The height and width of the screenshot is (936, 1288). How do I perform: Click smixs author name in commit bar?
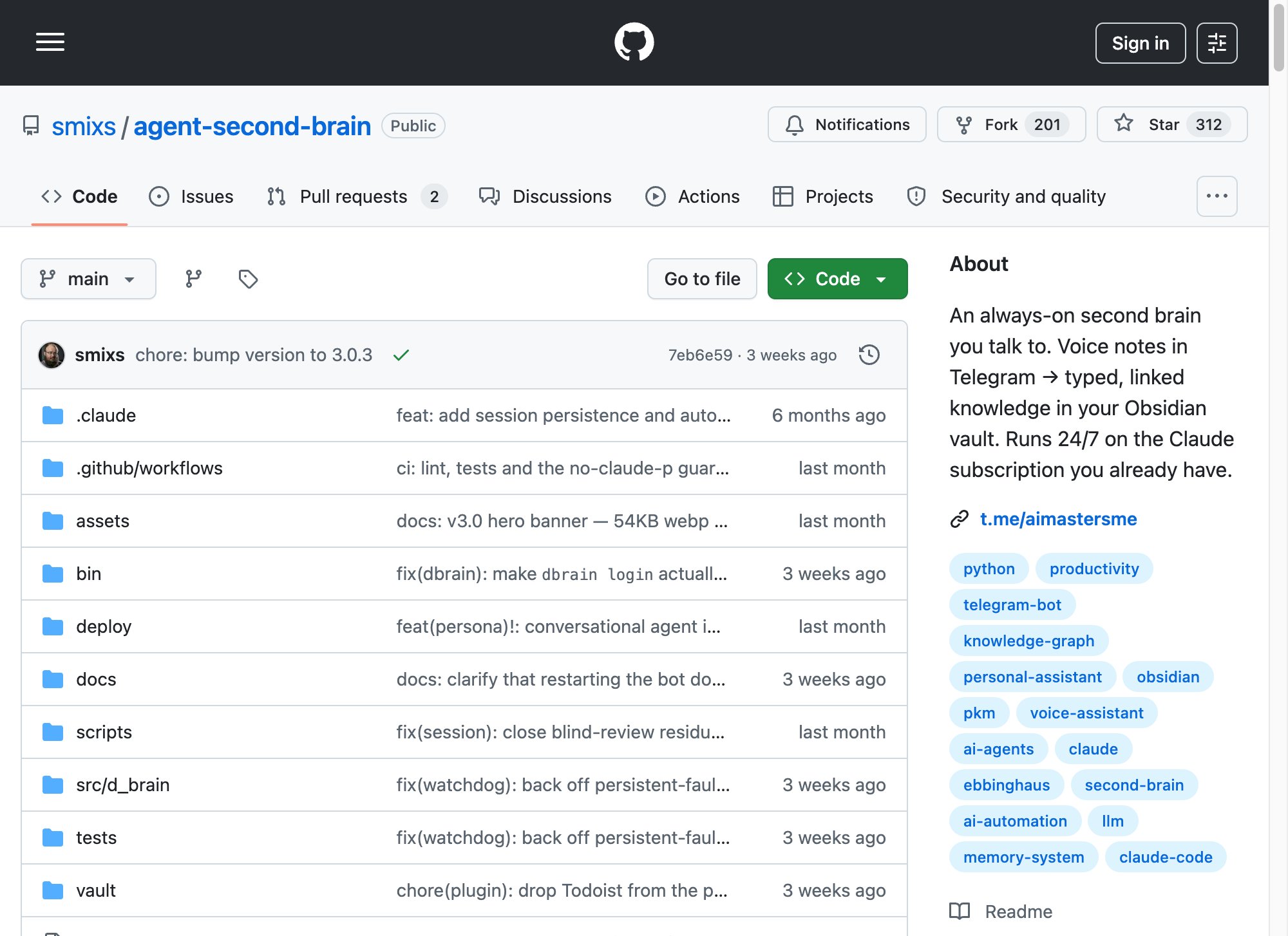[100, 355]
